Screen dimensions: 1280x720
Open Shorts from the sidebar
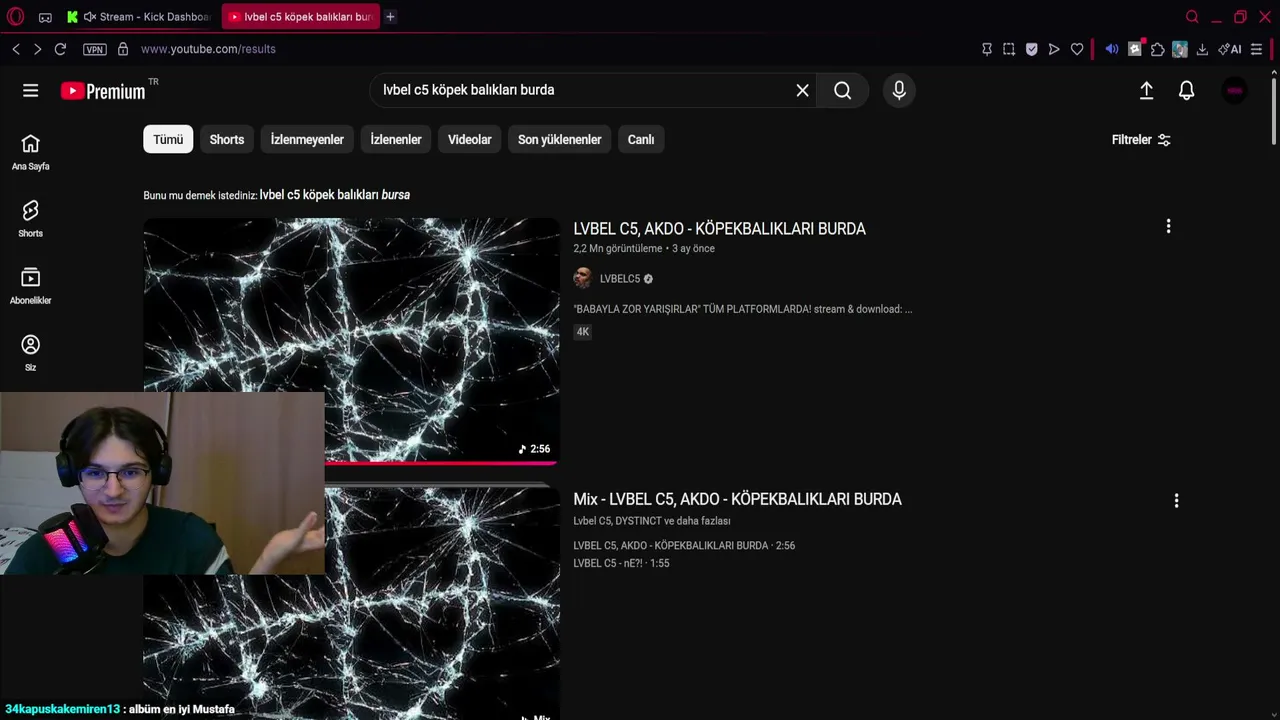pos(31,220)
